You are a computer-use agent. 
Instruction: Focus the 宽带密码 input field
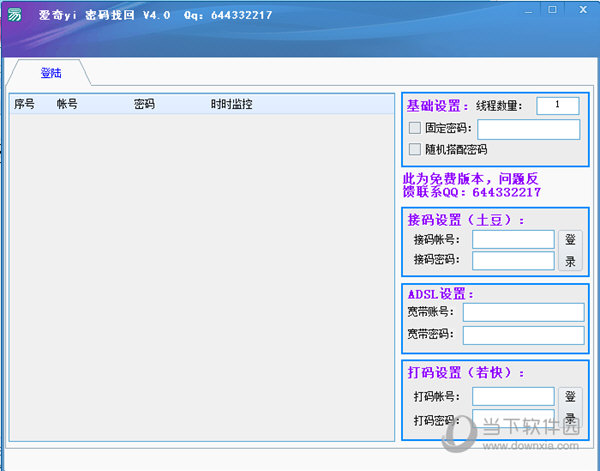click(x=523, y=334)
